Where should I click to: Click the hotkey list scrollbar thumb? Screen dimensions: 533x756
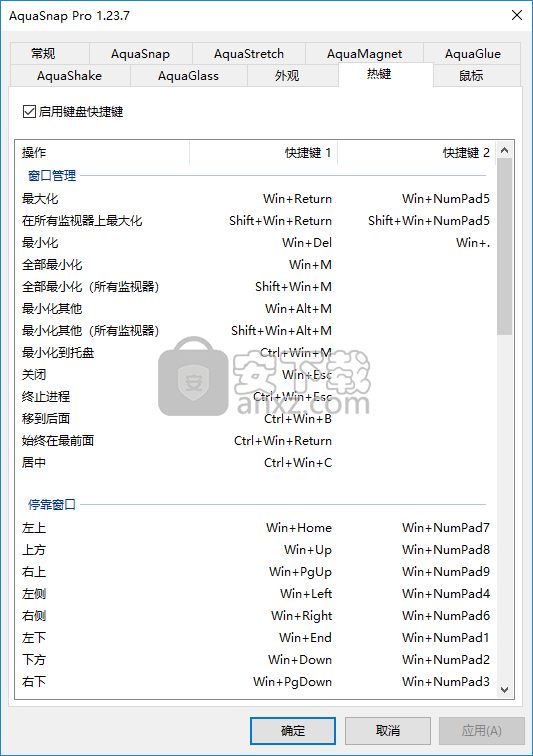[505, 246]
